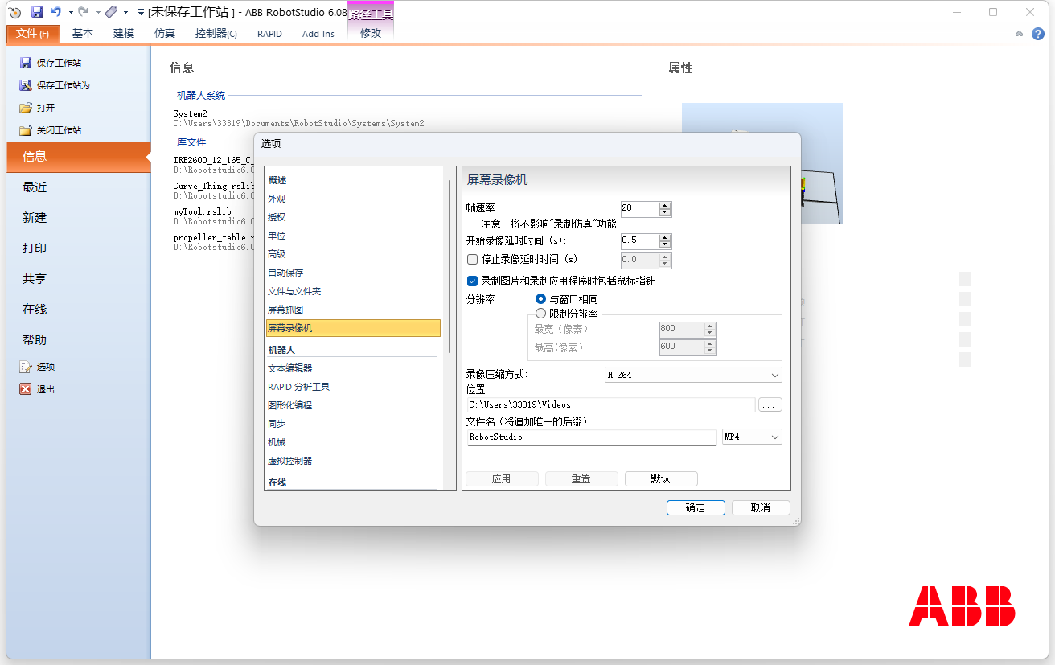Click the 默认 default button
Viewport: 1055px width, 665px height.
point(661,479)
